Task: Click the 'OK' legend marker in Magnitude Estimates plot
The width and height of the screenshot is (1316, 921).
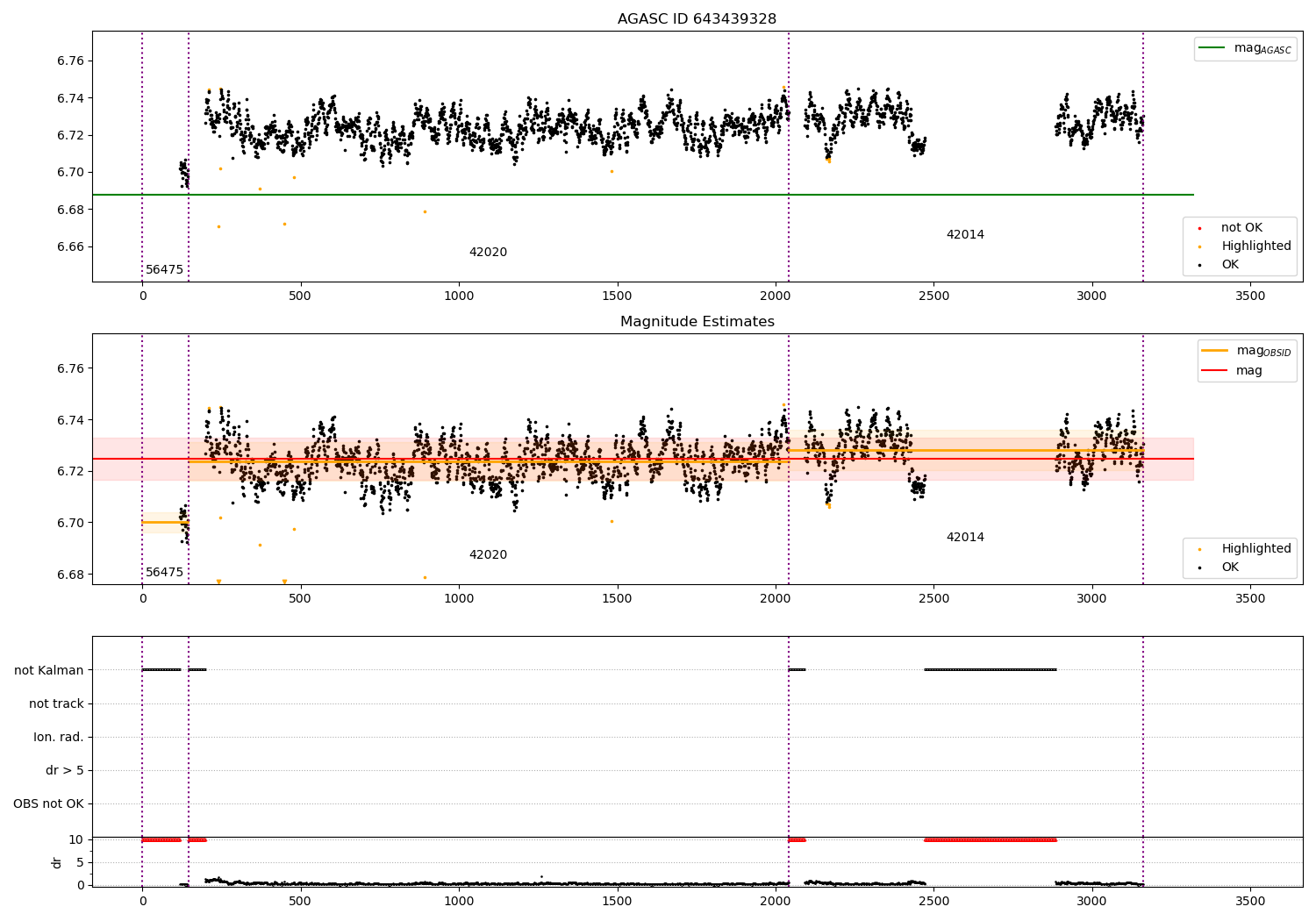Action: [1199, 568]
